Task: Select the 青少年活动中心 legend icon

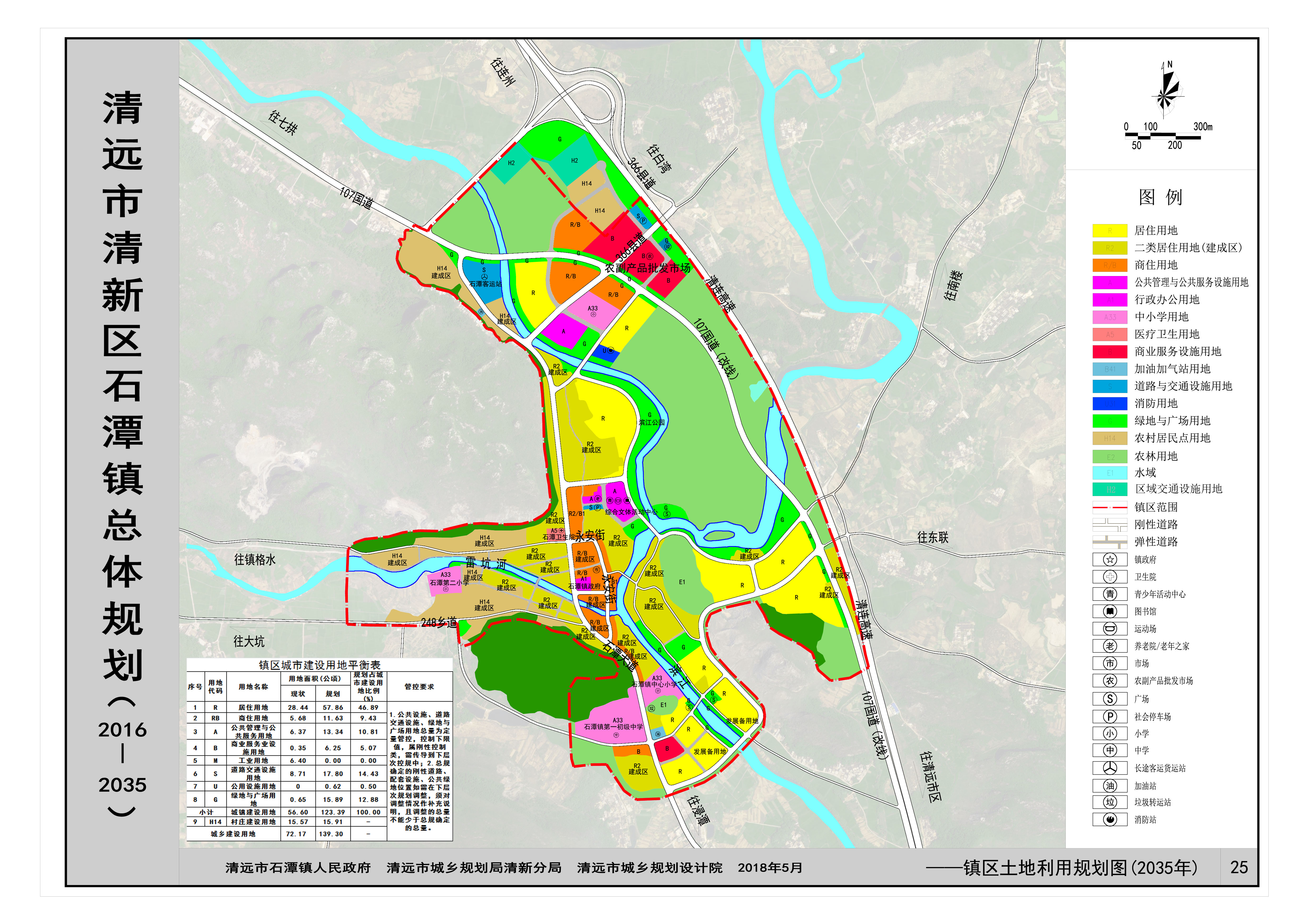Action: point(1110,594)
